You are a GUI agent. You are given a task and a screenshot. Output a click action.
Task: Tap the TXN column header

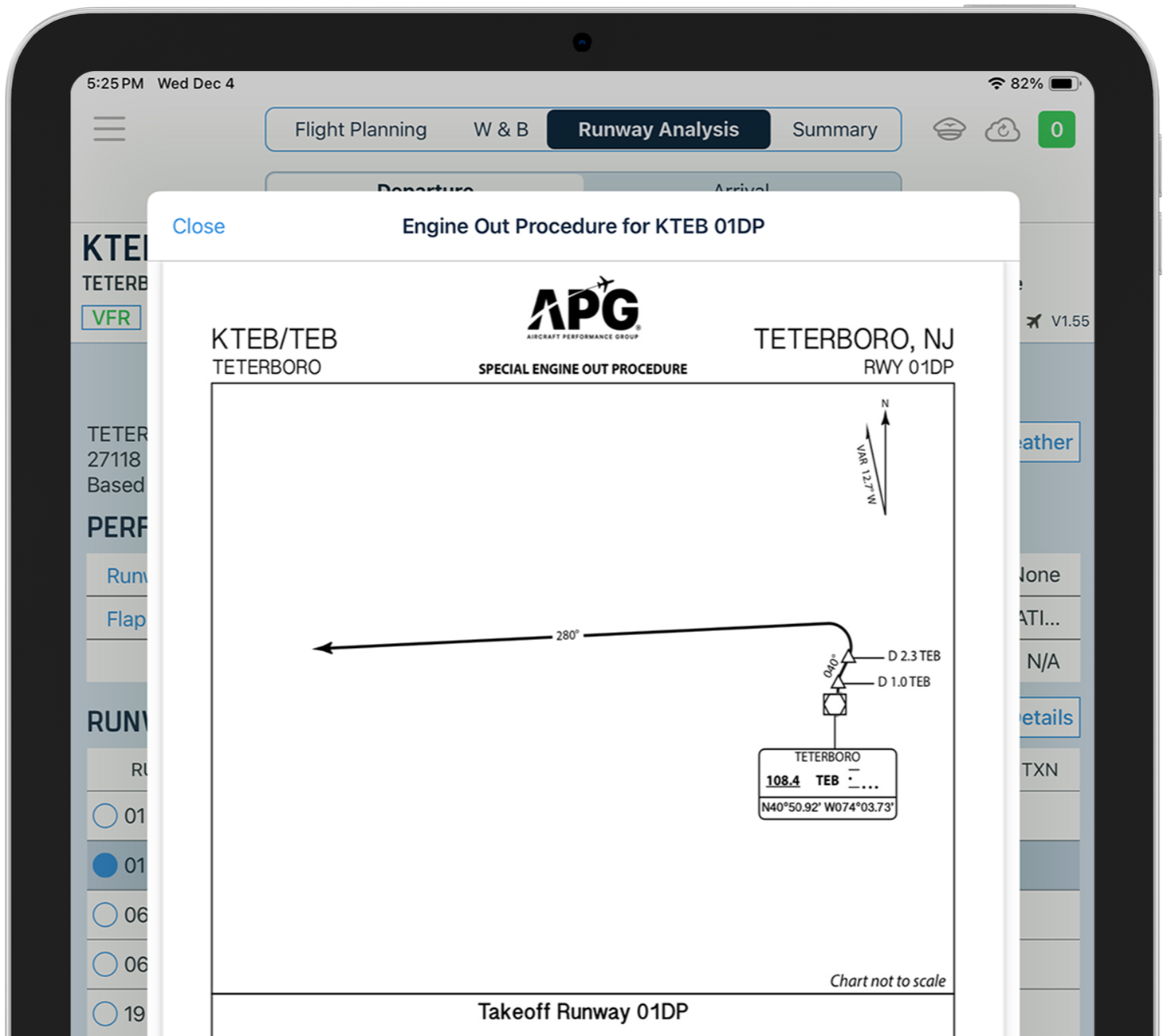tap(1040, 770)
